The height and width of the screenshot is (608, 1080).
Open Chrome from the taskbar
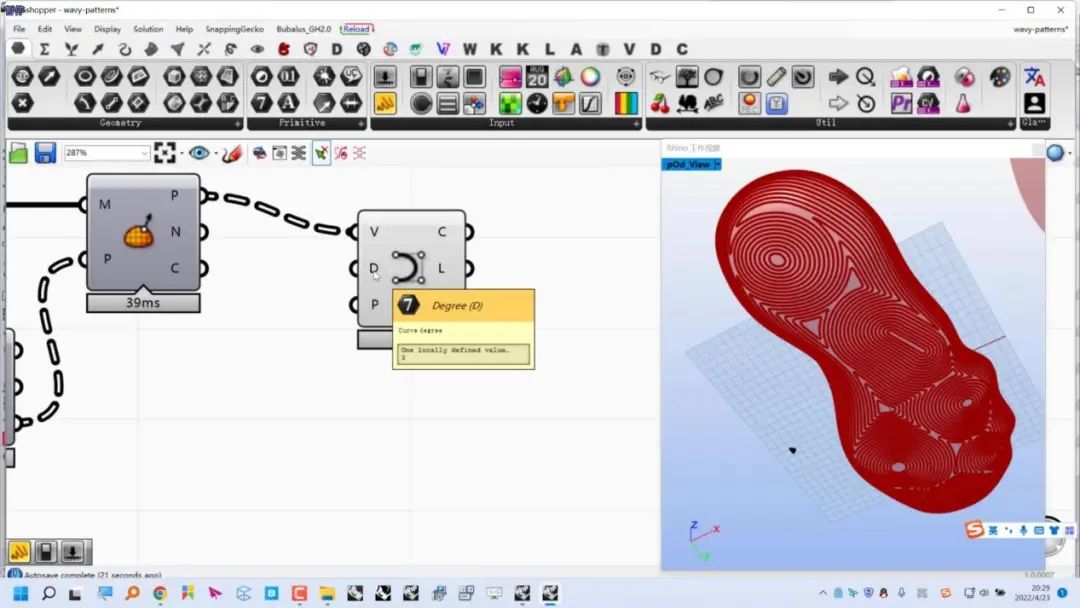160,594
